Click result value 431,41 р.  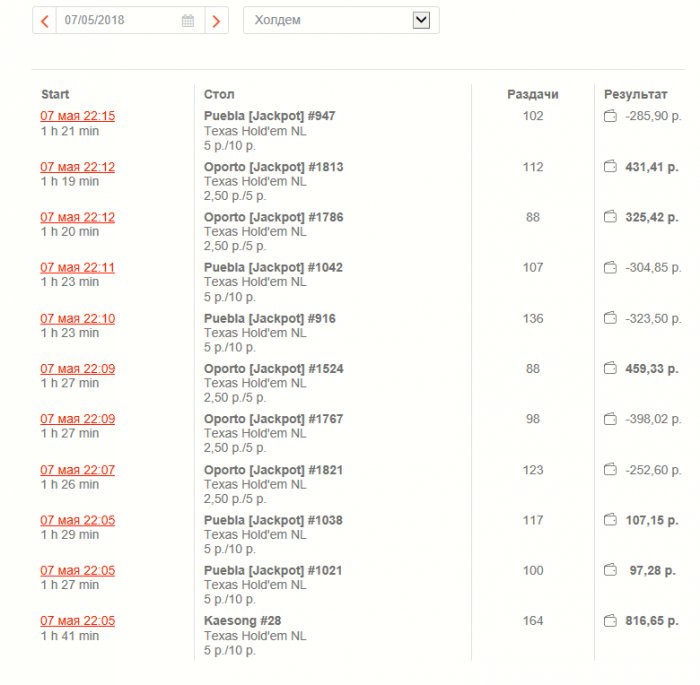[652, 167]
